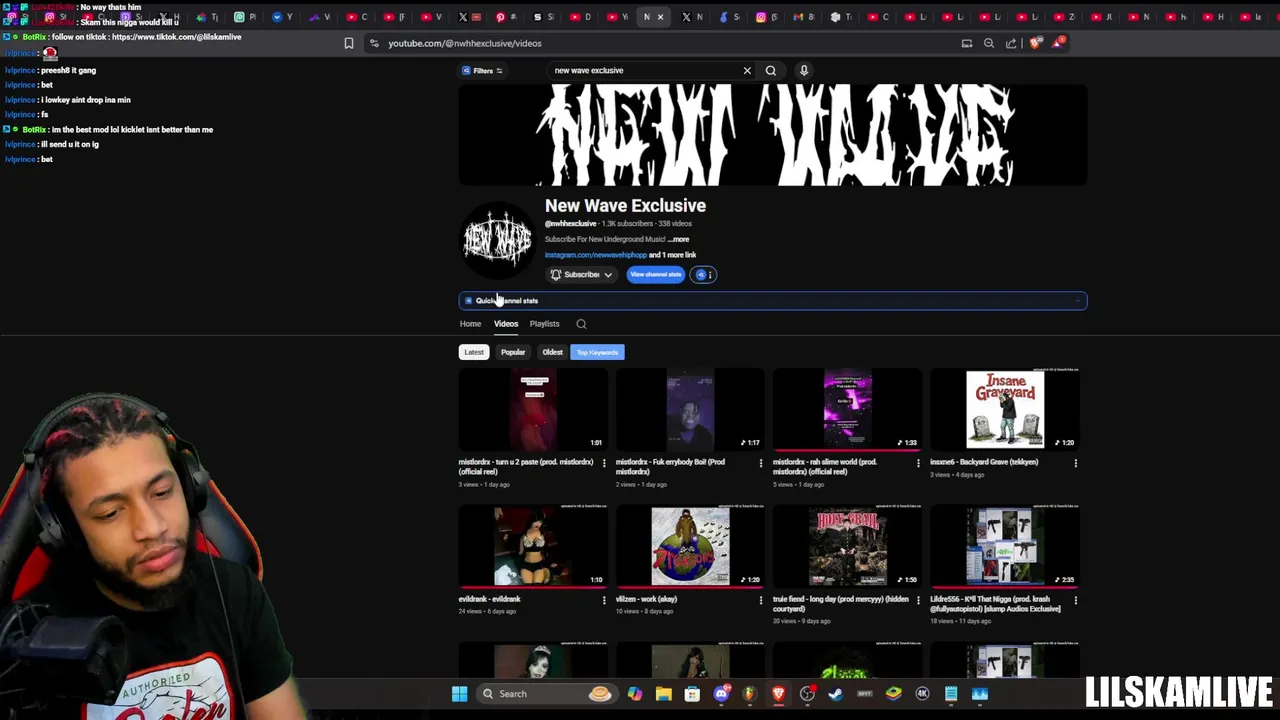The height and width of the screenshot is (720, 1280).
Task: Expand the Quick channel stats bar
Action: click(x=773, y=301)
